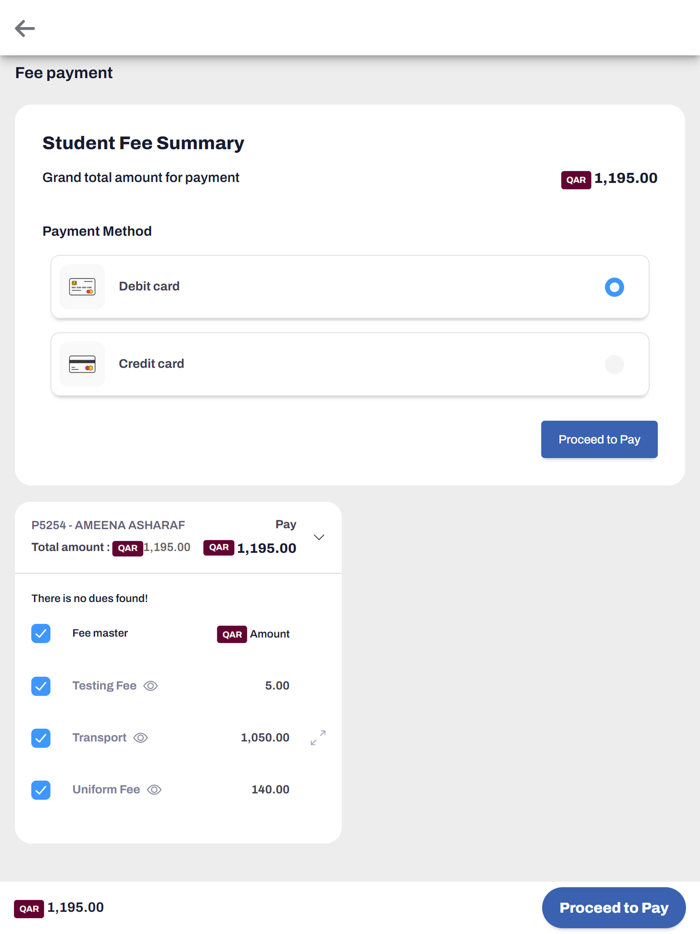This screenshot has width=700, height=934.
Task: Show Testing Fee details via eye icon
Action: click(x=151, y=686)
